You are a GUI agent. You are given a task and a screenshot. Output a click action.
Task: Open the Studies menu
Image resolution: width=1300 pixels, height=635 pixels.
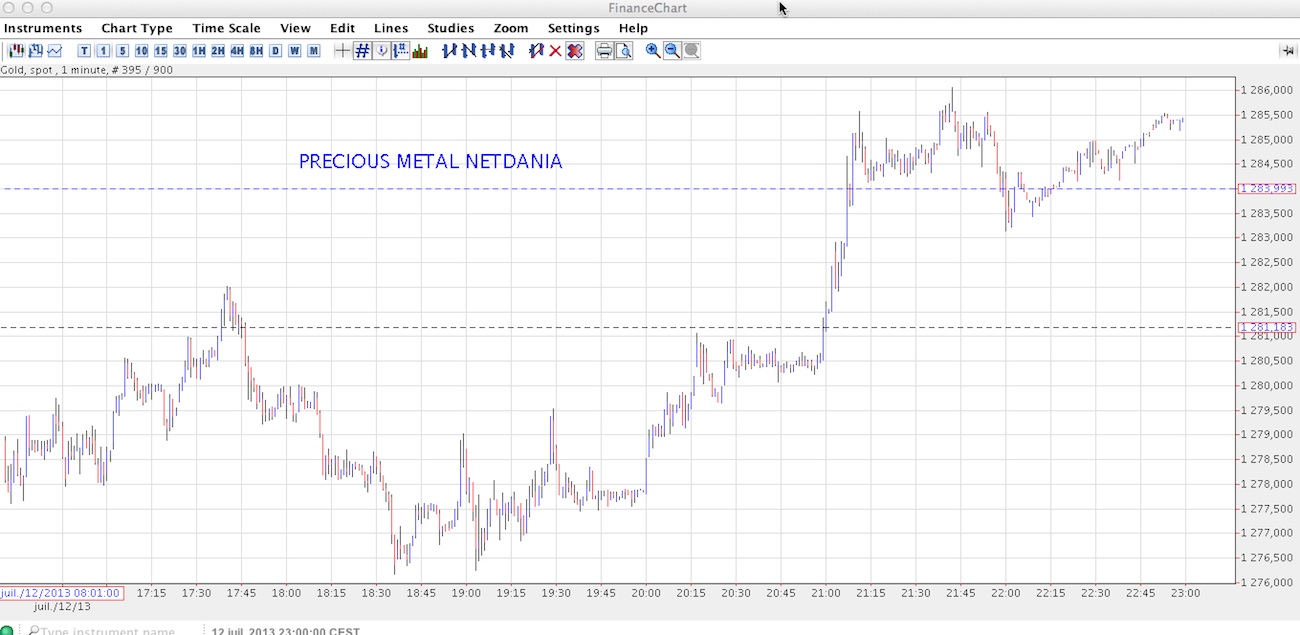coord(450,28)
